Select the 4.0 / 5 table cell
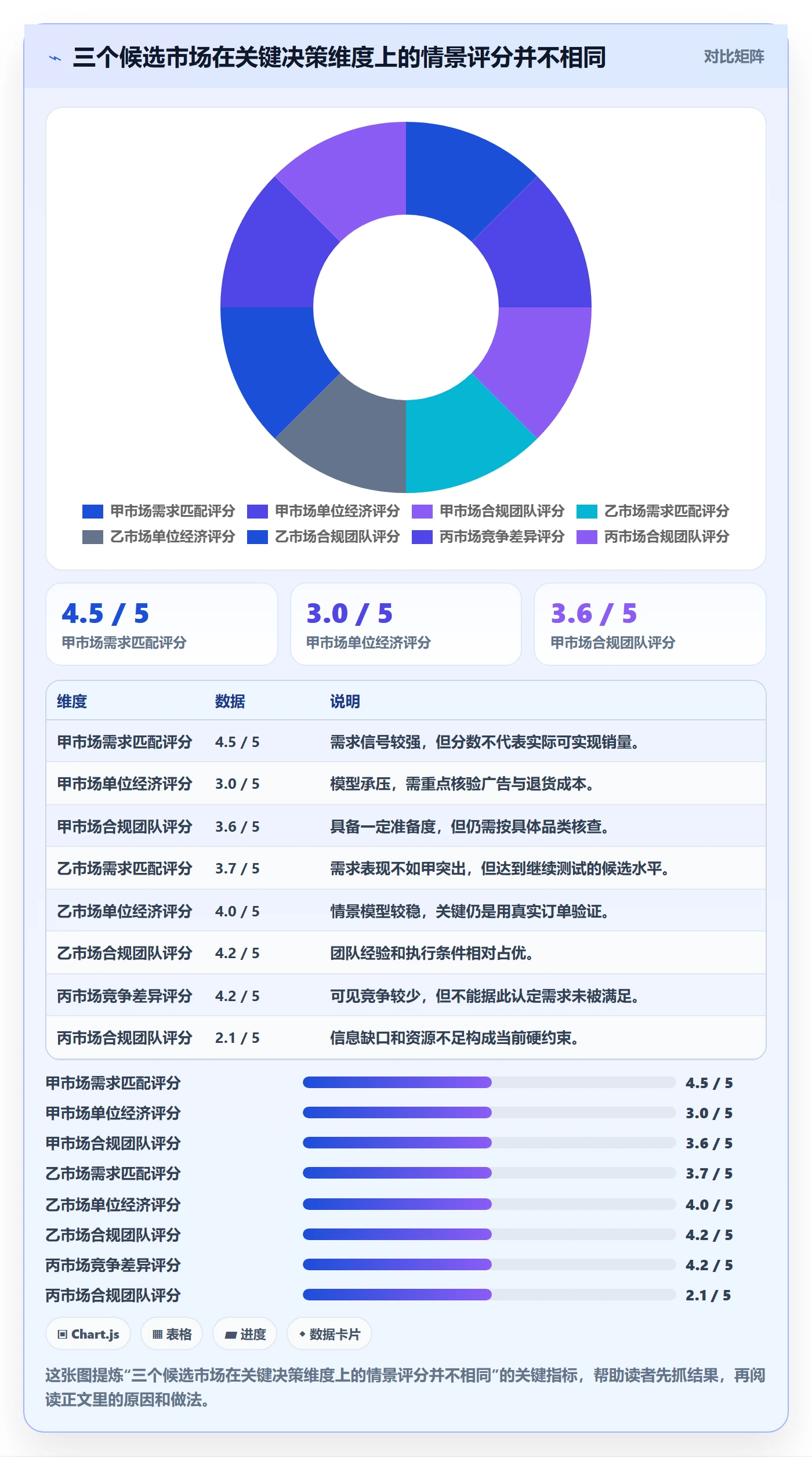The width and height of the screenshot is (812, 1457). pyautogui.click(x=237, y=911)
